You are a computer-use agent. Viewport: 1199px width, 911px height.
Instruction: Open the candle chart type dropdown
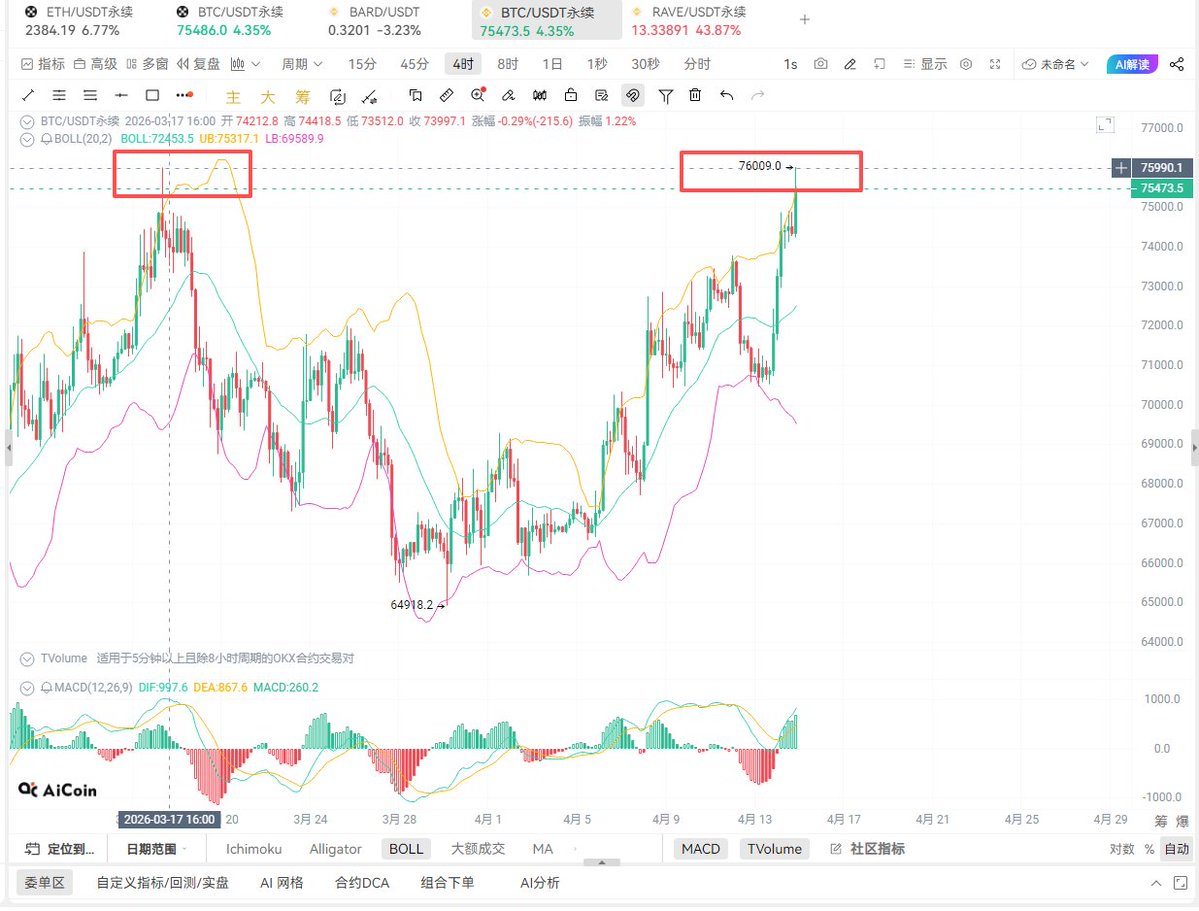245,64
